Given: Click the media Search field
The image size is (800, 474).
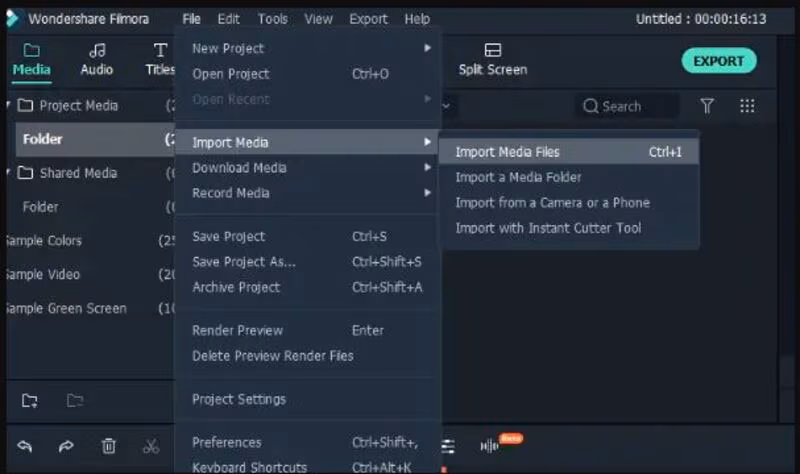Looking at the screenshot, I should [x=628, y=106].
